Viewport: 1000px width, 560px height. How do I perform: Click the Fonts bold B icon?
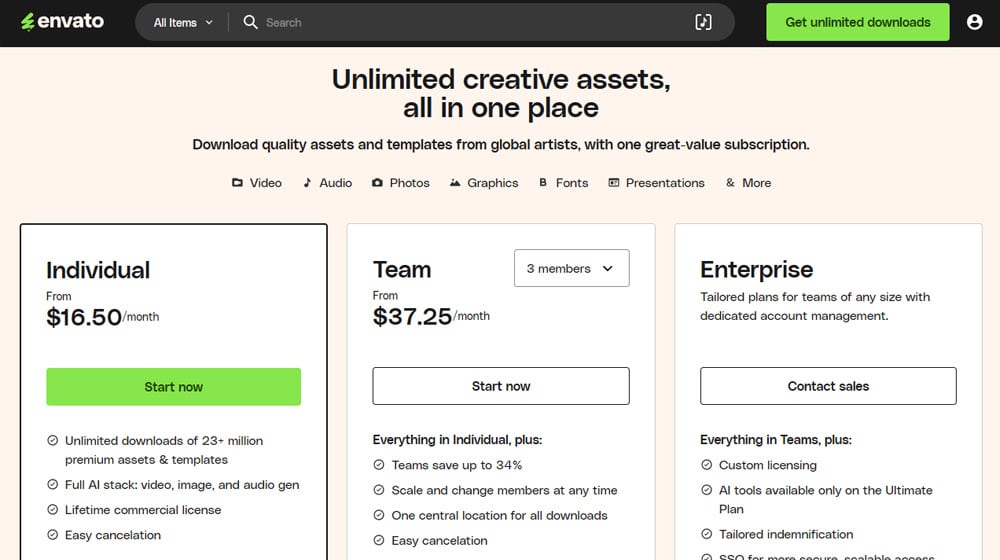pos(543,182)
